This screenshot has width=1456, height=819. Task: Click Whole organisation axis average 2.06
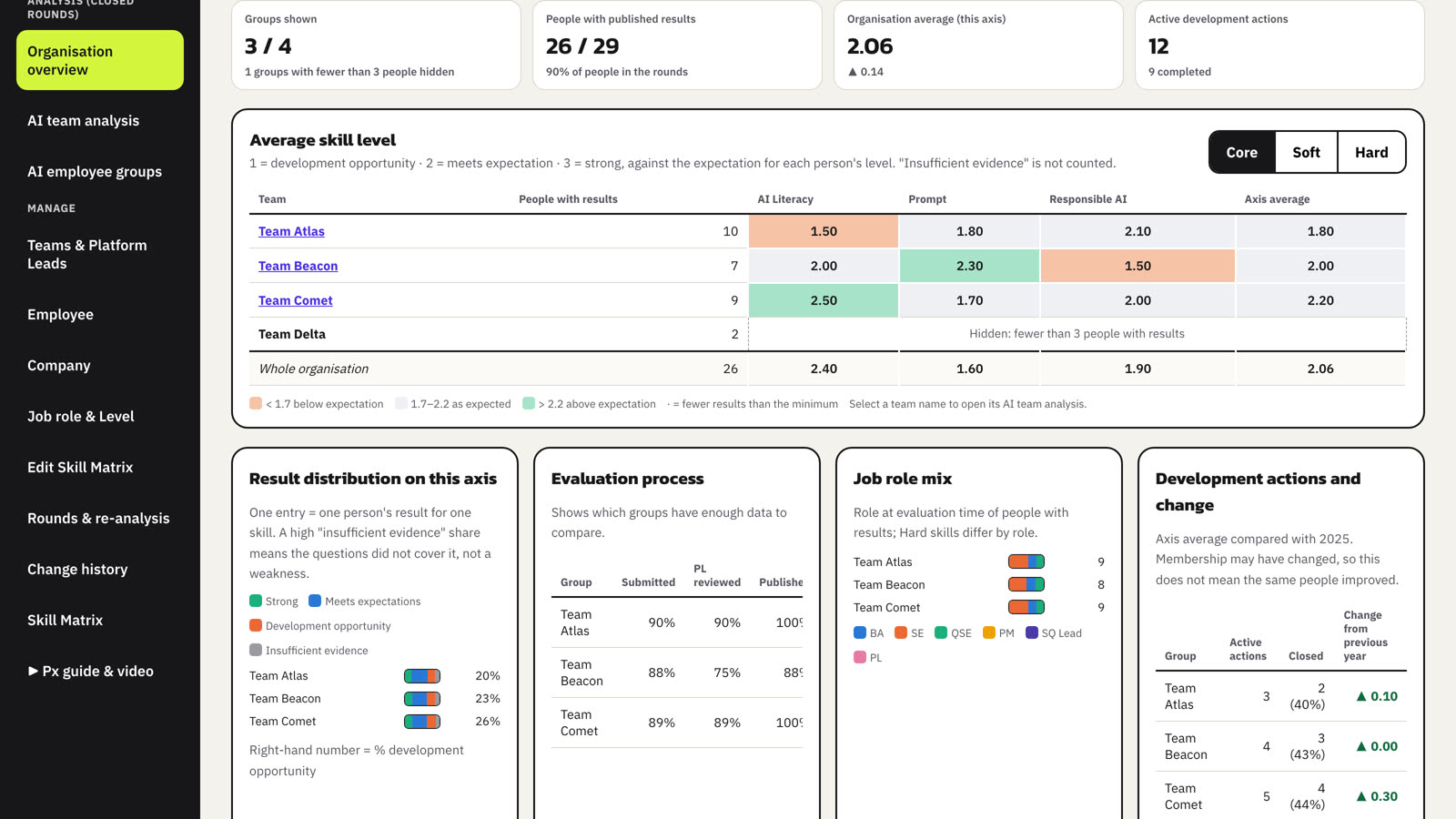(x=1320, y=369)
